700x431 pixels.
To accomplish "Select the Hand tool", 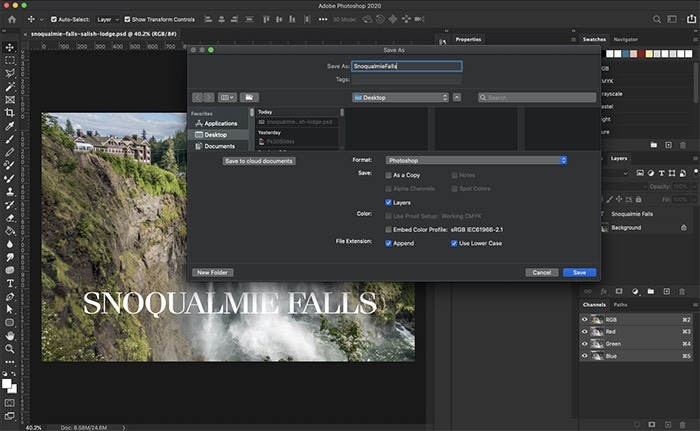I will (9, 336).
